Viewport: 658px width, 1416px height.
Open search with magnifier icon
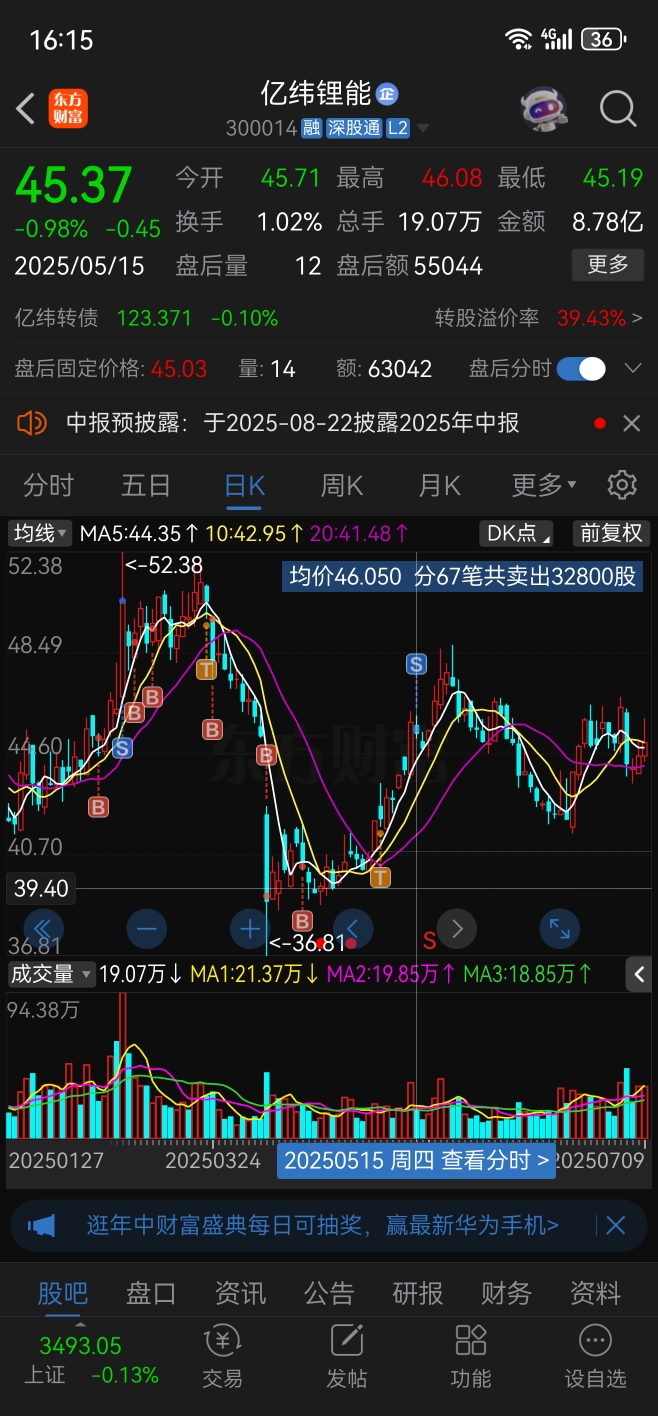(x=618, y=108)
